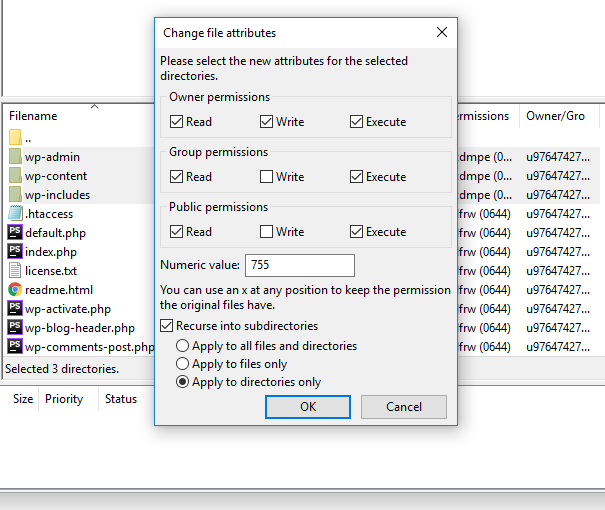Select the license.txt file name
Viewport: 605px width, 510px height.
51,270
